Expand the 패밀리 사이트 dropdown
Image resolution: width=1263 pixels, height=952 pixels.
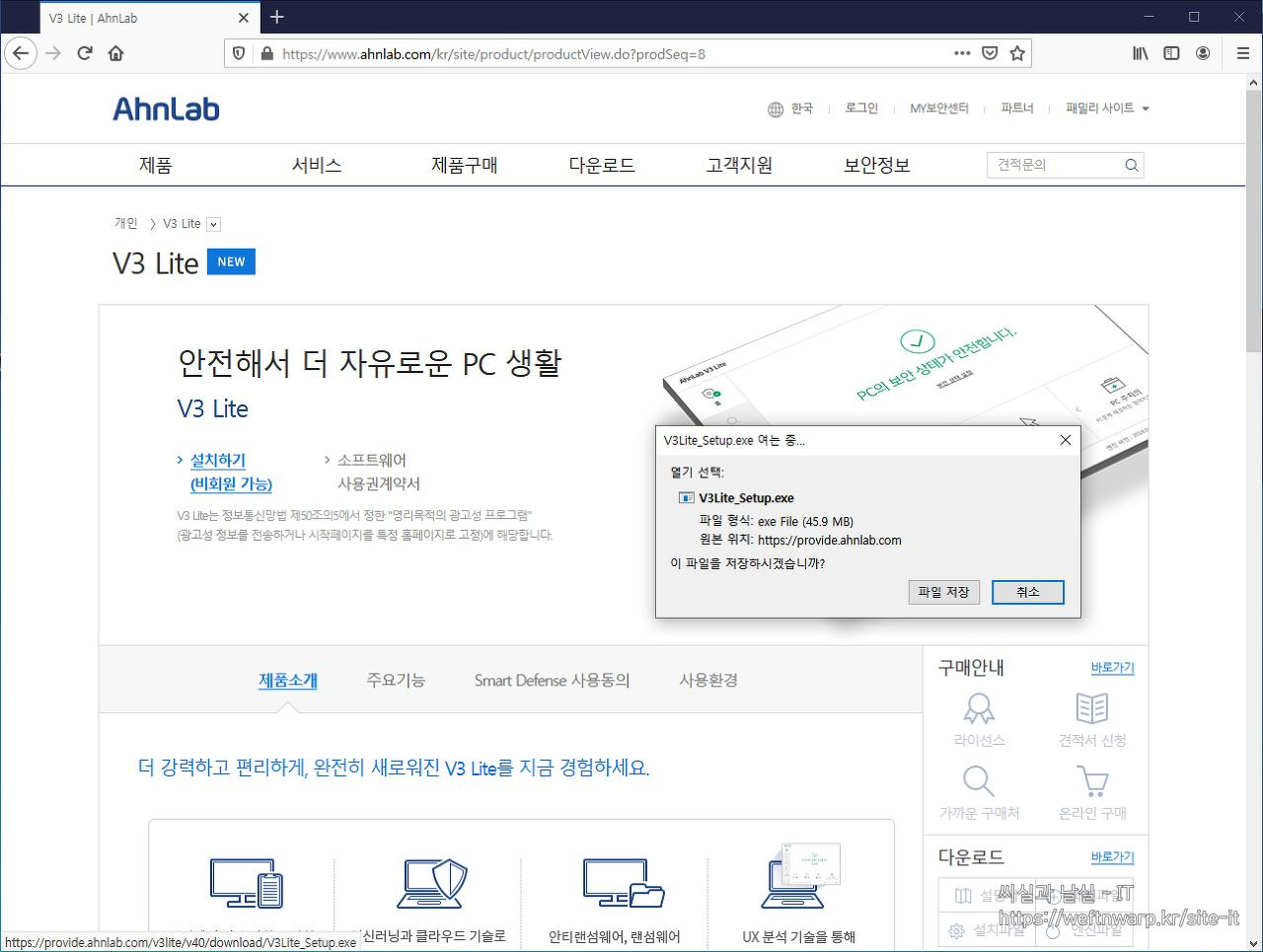click(x=1107, y=109)
